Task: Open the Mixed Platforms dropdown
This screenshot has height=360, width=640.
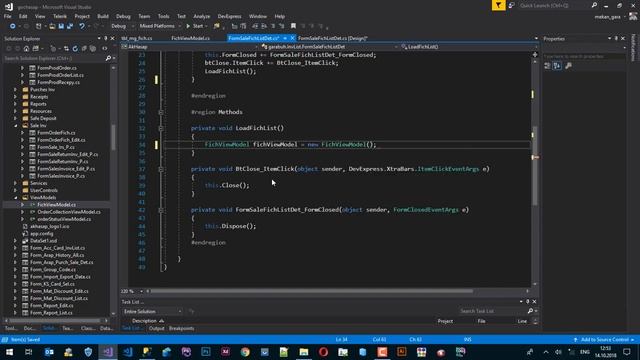Action: point(160,26)
